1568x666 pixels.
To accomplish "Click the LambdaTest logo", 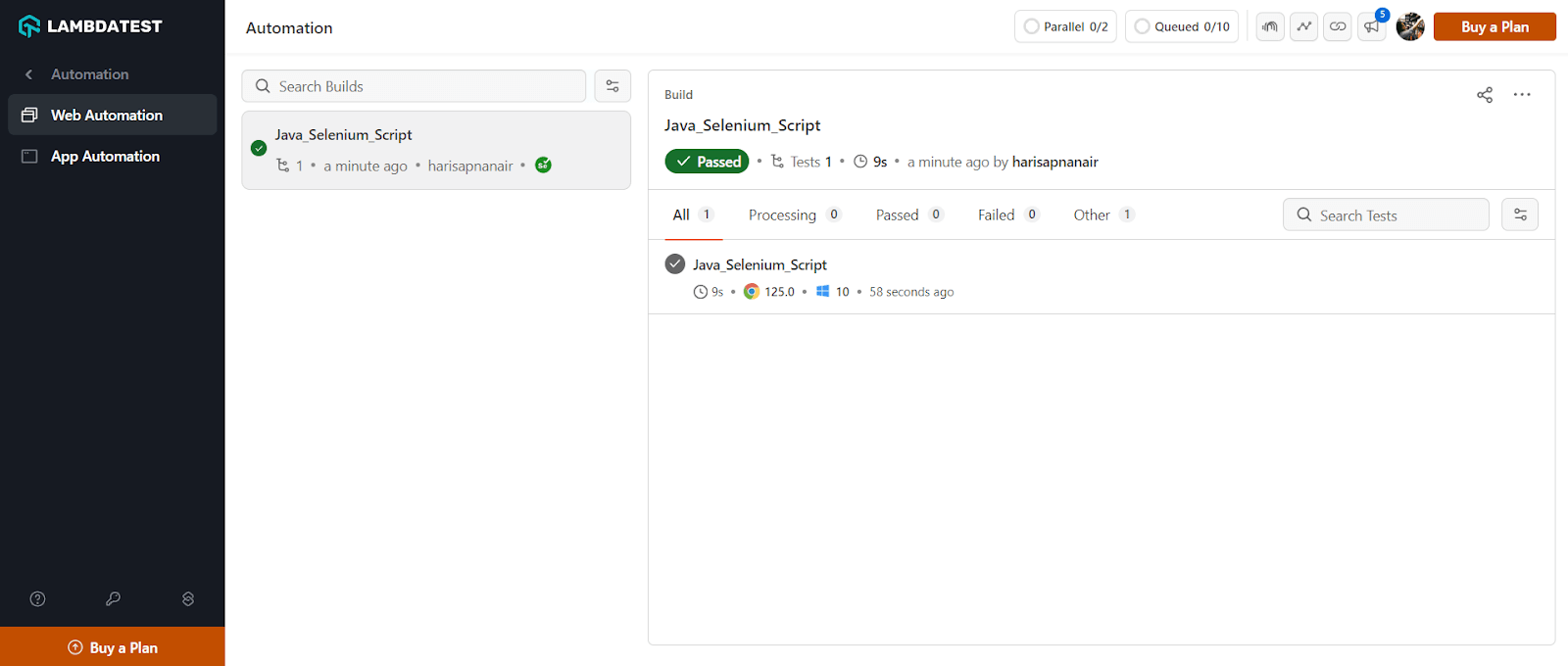I will point(90,26).
